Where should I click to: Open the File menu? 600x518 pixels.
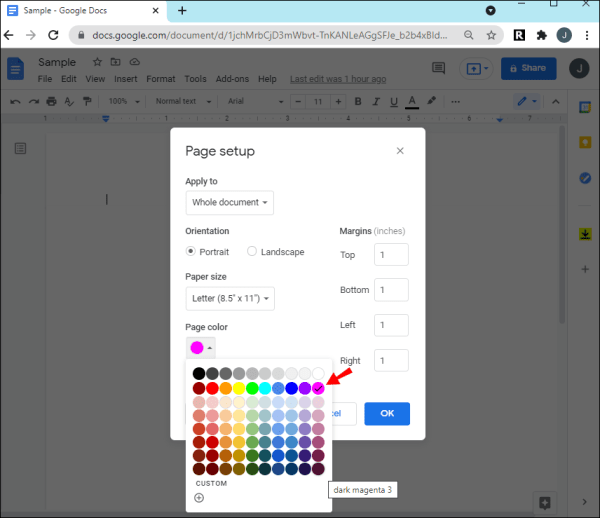tap(45, 79)
